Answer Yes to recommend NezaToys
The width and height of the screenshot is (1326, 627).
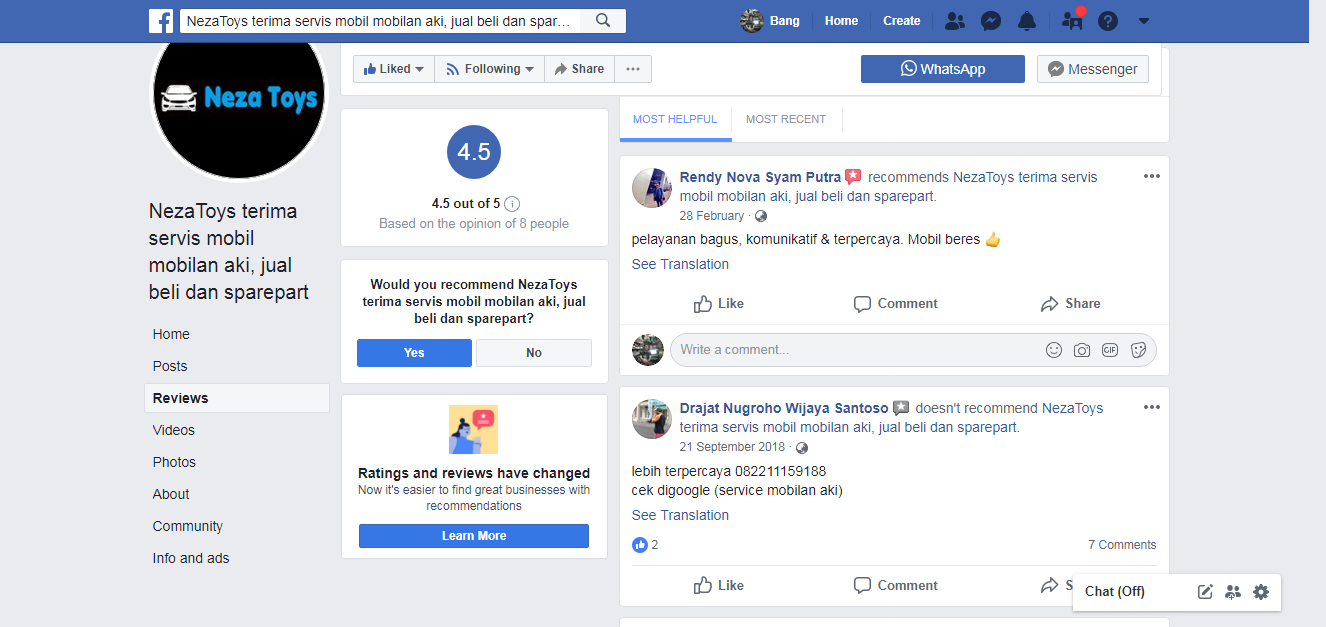414,353
